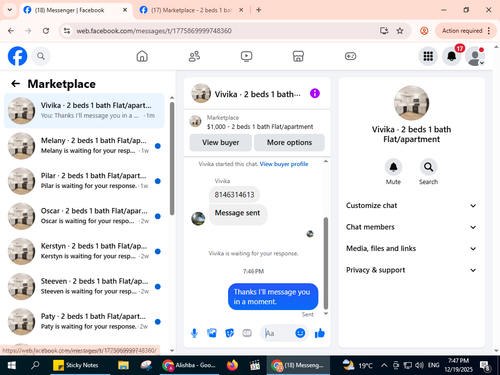Open the Gaming controller icon

click(350, 56)
